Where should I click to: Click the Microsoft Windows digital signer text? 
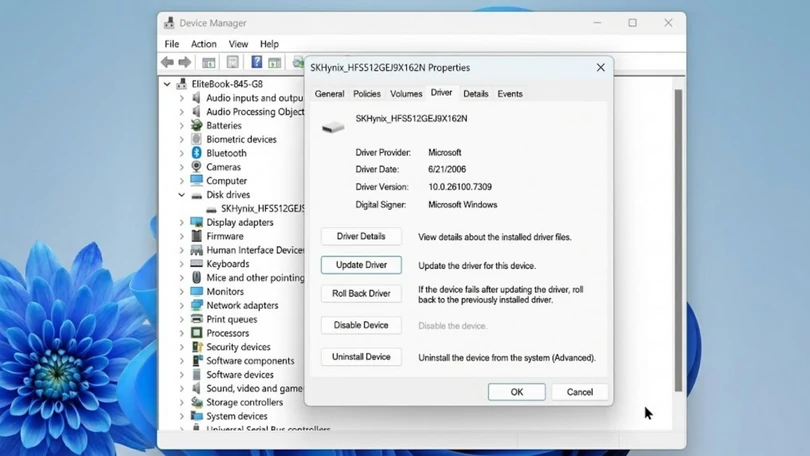(x=462, y=205)
